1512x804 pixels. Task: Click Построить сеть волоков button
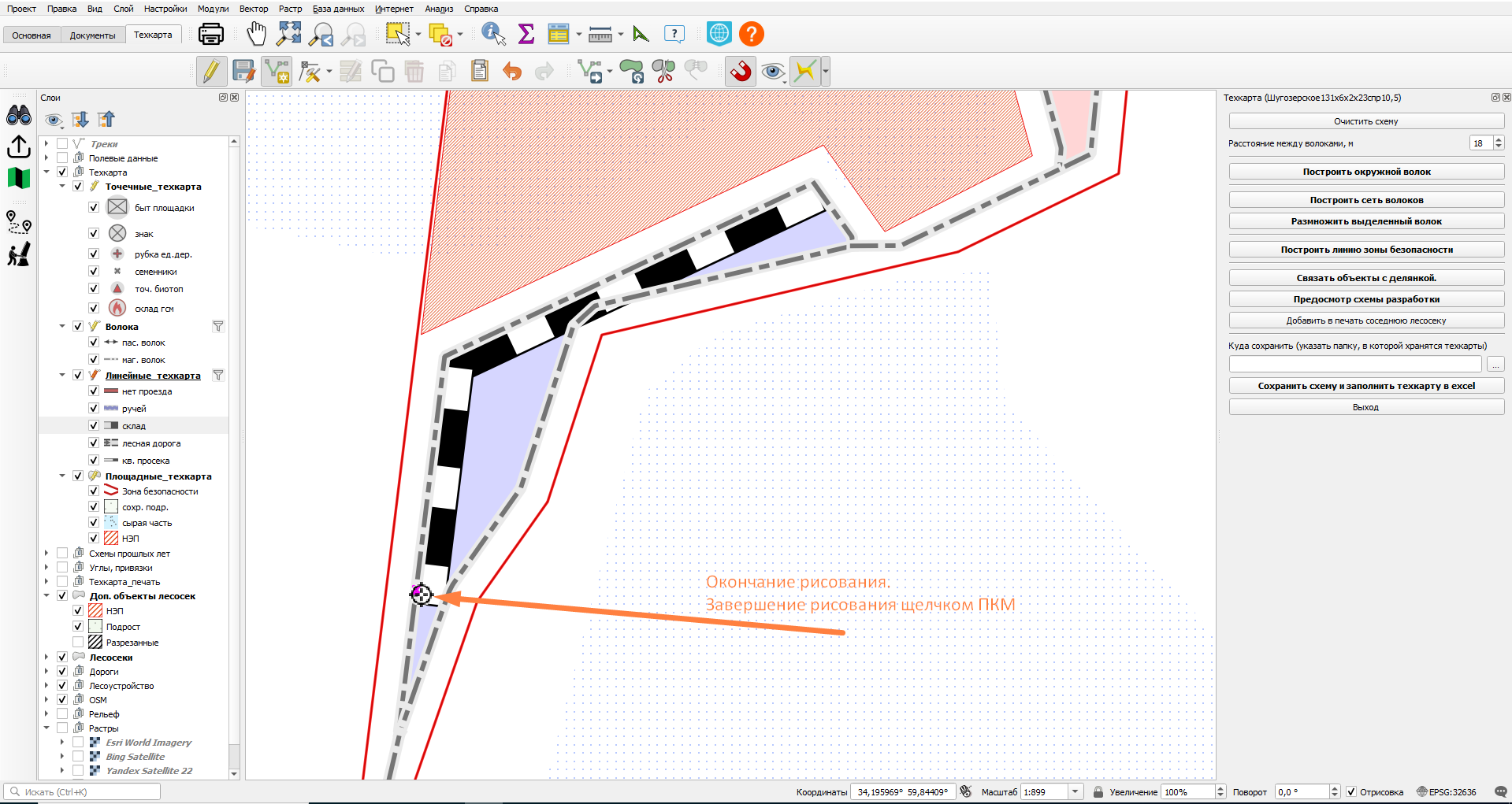pyautogui.click(x=1366, y=200)
